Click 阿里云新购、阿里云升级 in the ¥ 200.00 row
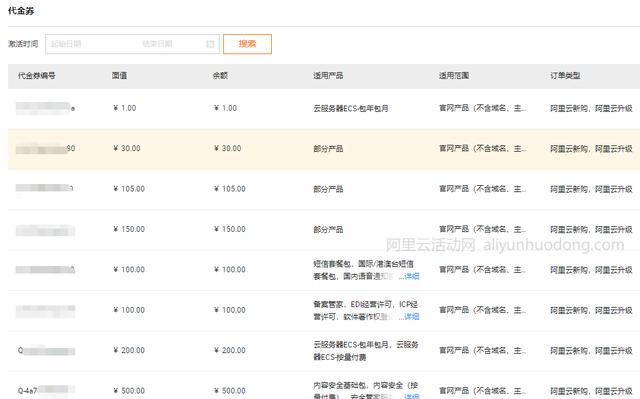Image resolution: width=640 pixels, height=399 pixels. [591, 351]
